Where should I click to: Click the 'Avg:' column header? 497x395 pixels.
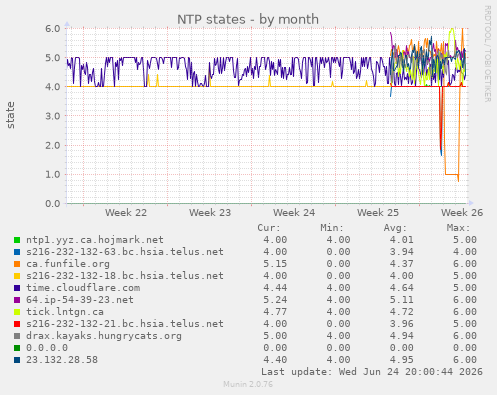395,228
